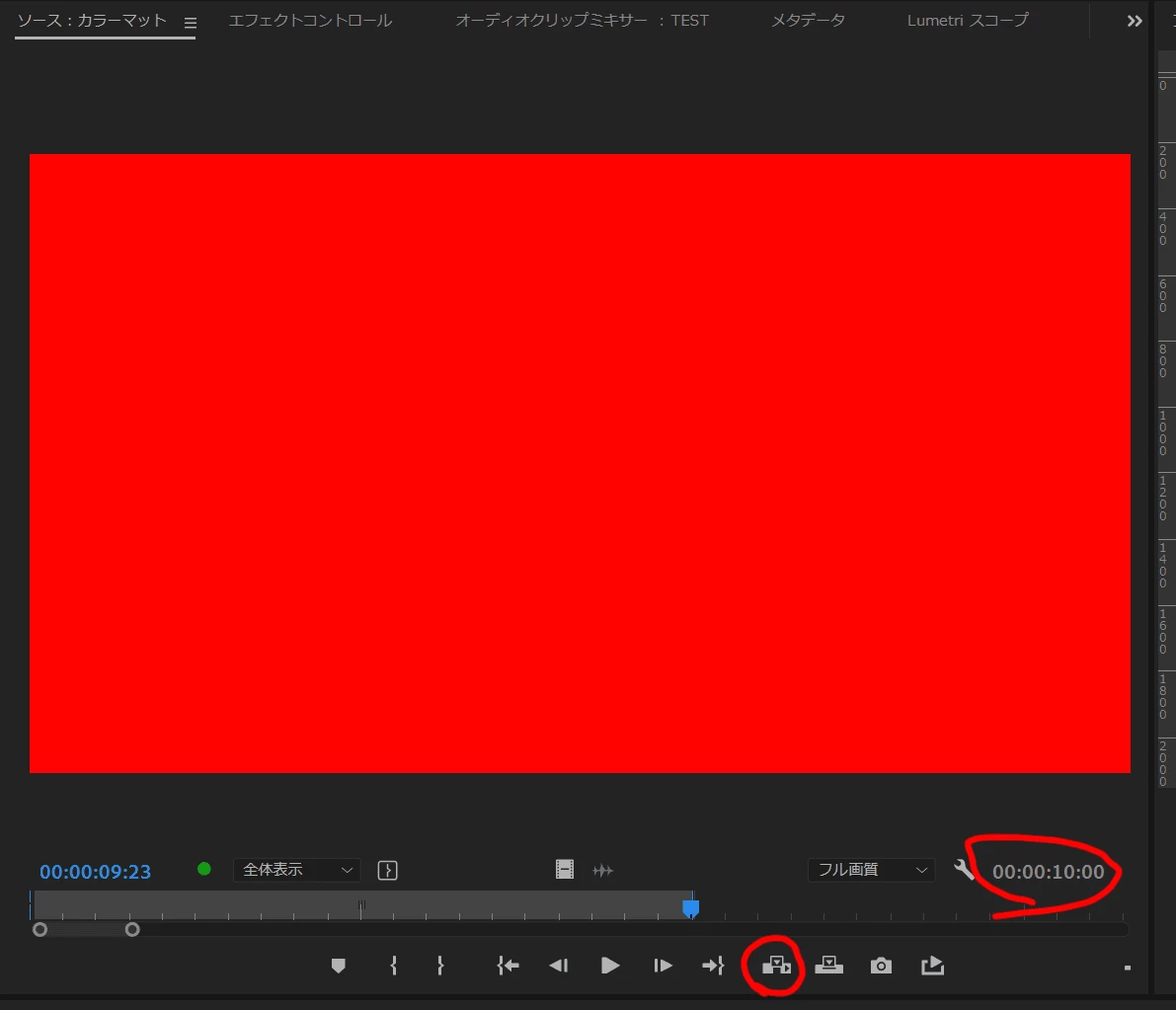
Task: Open the フル画質 playback resolution dropdown
Action: [872, 870]
